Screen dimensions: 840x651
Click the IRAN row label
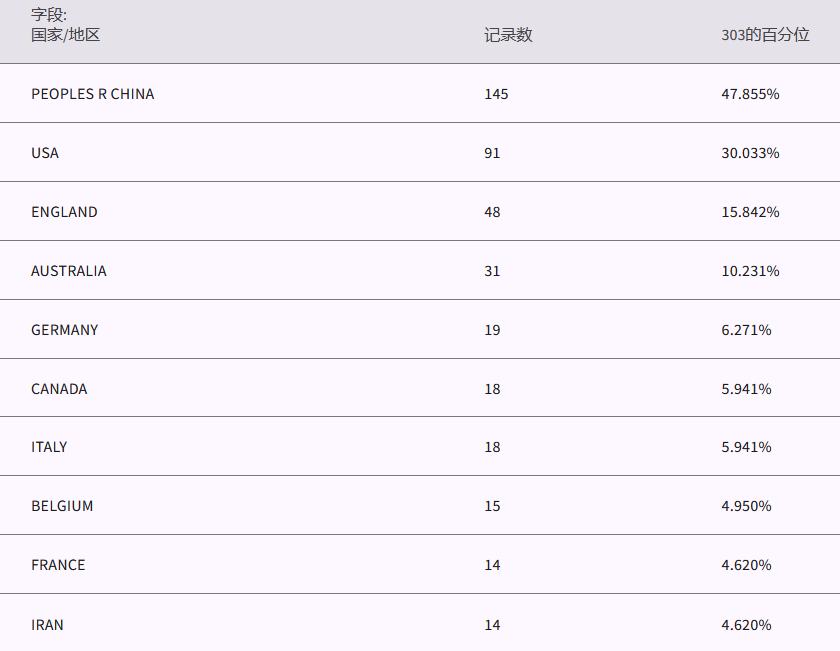(47, 625)
